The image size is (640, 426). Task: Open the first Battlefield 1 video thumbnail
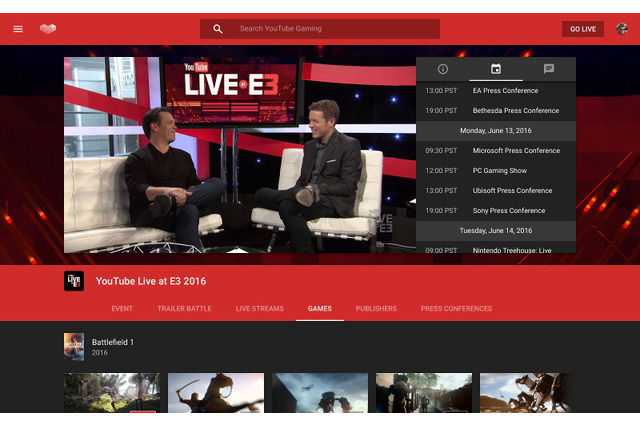click(112, 392)
